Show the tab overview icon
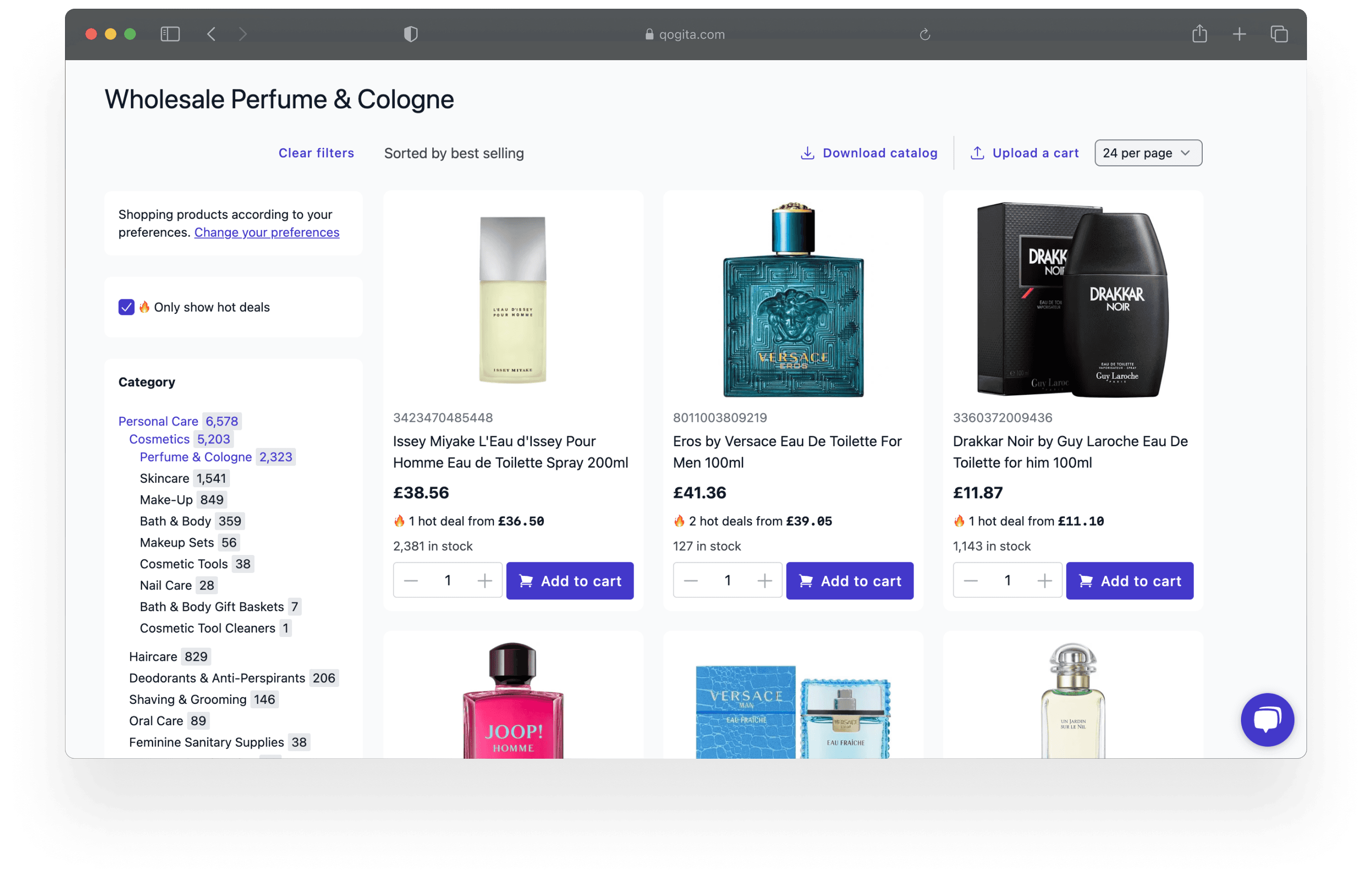Viewport: 1372px width, 880px height. (x=1279, y=34)
